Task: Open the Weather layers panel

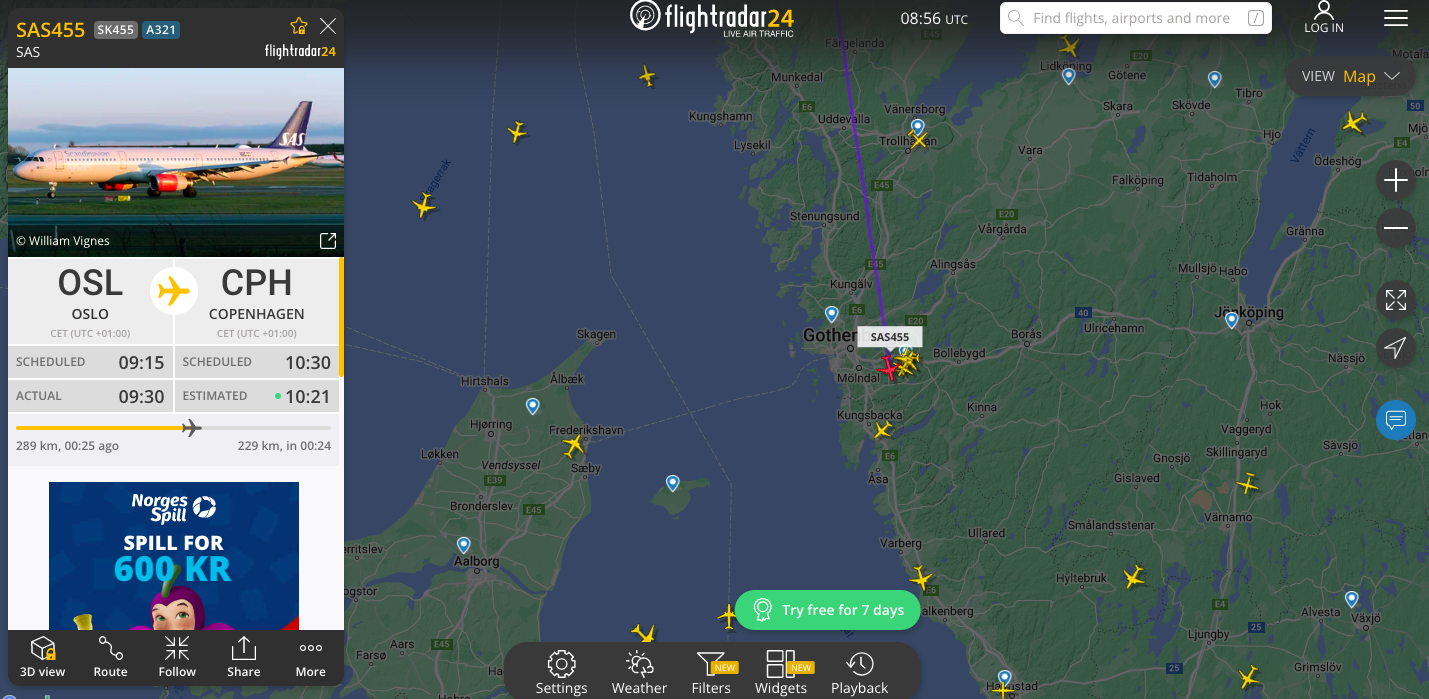Action: pyautogui.click(x=639, y=672)
